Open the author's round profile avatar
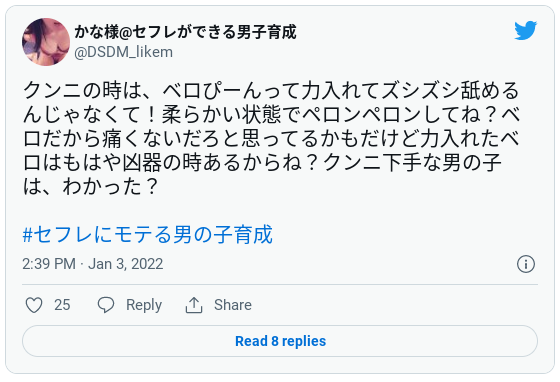This screenshot has width=560, height=382. point(46,42)
